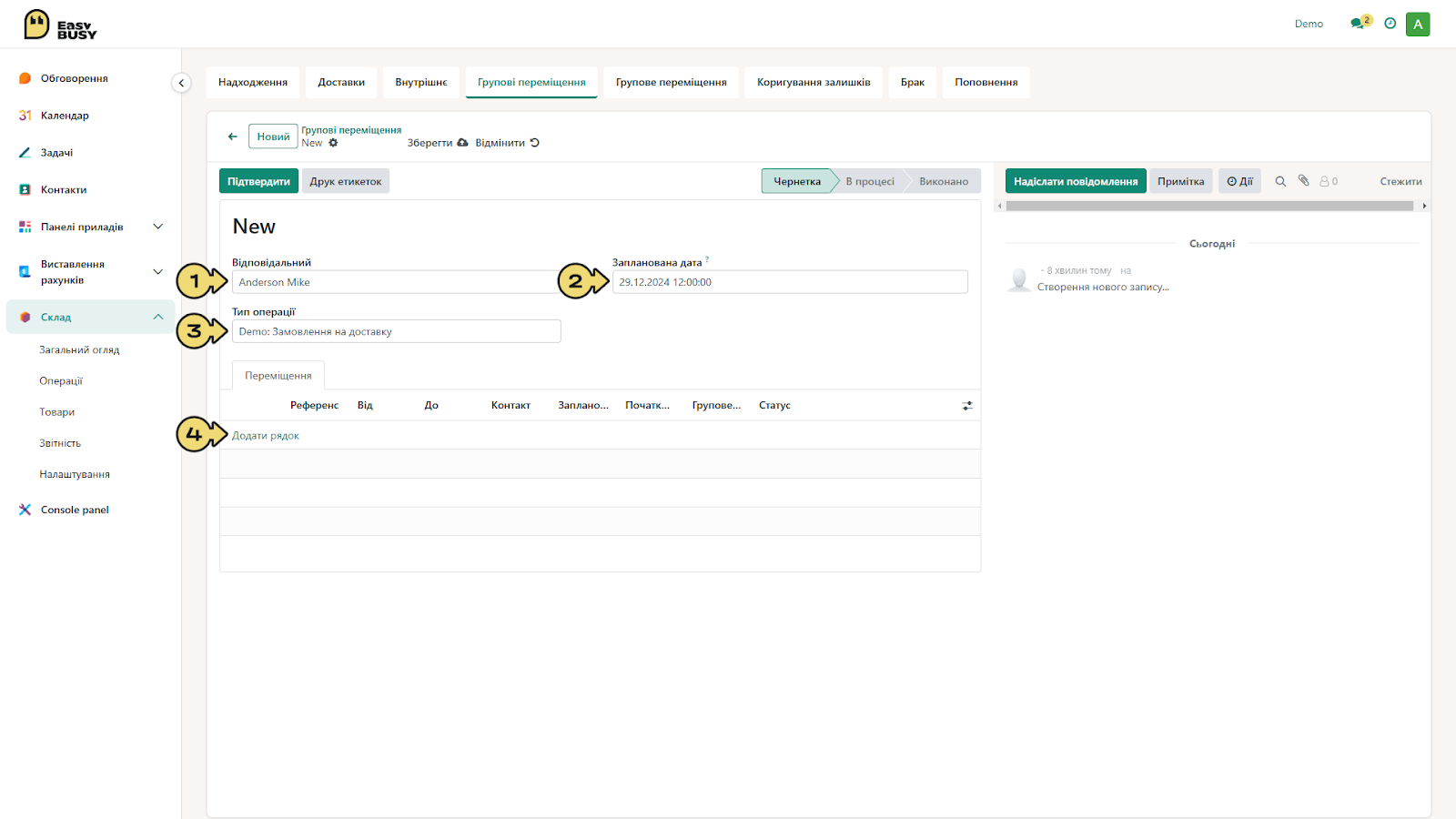Screen dimensions: 1456x819
Task: Click the Запланована дата input field
Action: [790, 282]
